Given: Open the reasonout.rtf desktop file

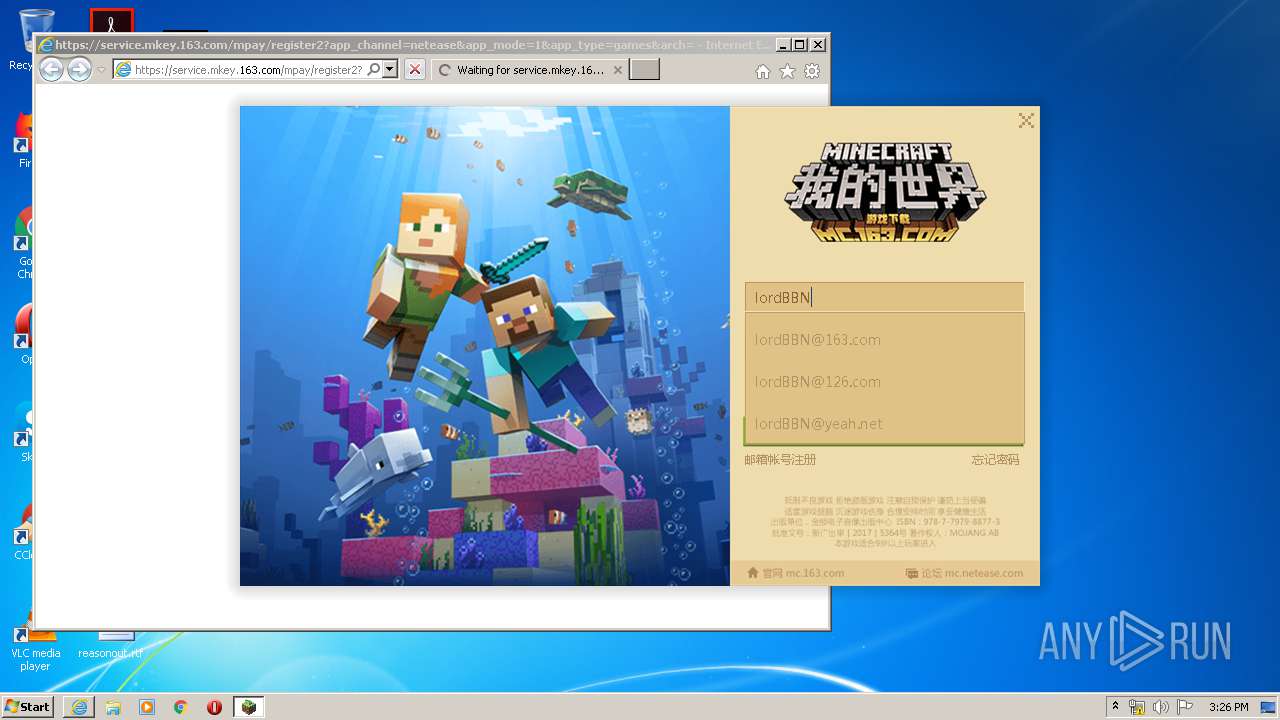Looking at the screenshot, I should click(111, 645).
